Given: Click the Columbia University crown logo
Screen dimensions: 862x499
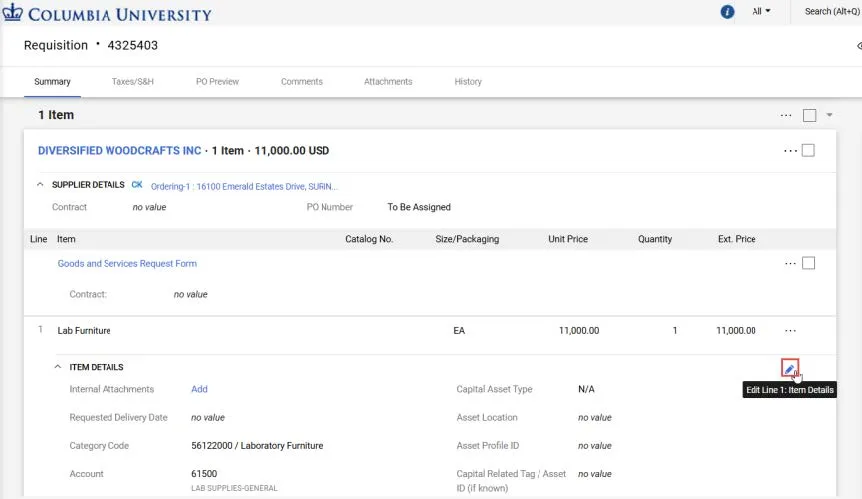Looking at the screenshot, I should click(13, 13).
